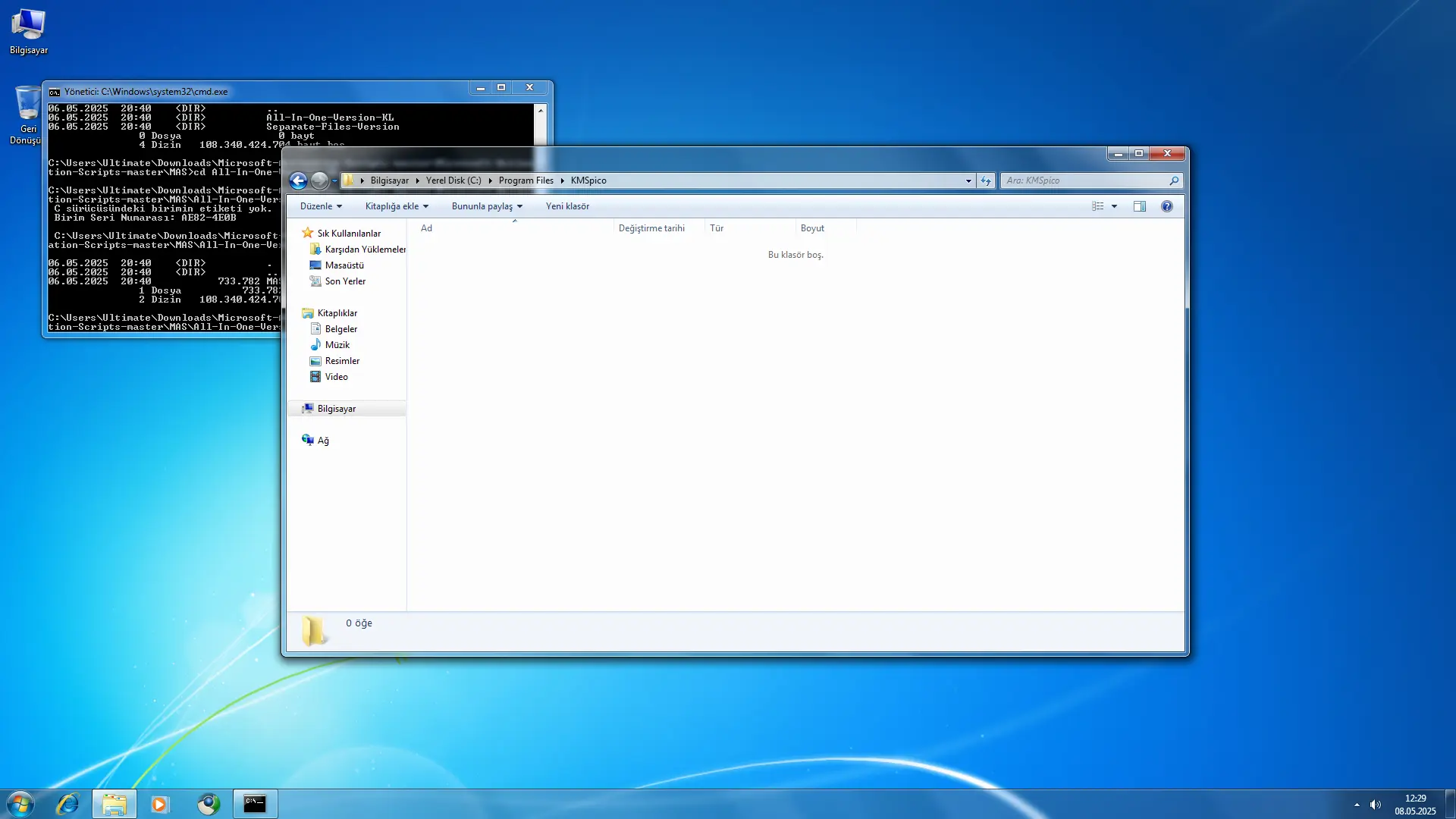1456x819 pixels.
Task: Click the folder icon in details pane
Action: (314, 630)
